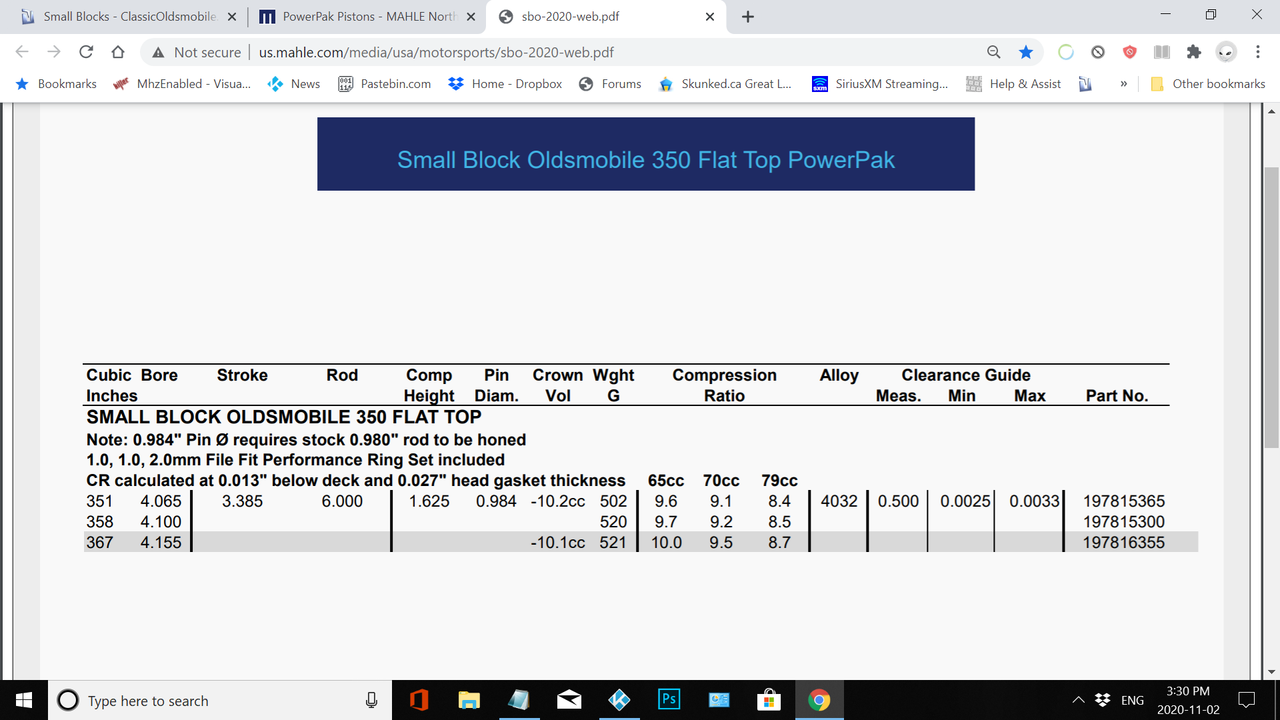
Task: Reload the current PDF page
Action: point(86,52)
